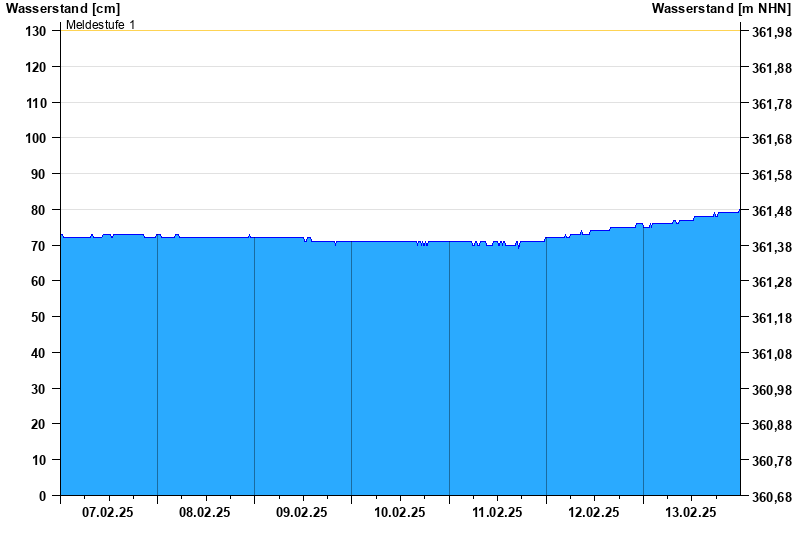Select the 09.02.25 date label

tap(302, 512)
